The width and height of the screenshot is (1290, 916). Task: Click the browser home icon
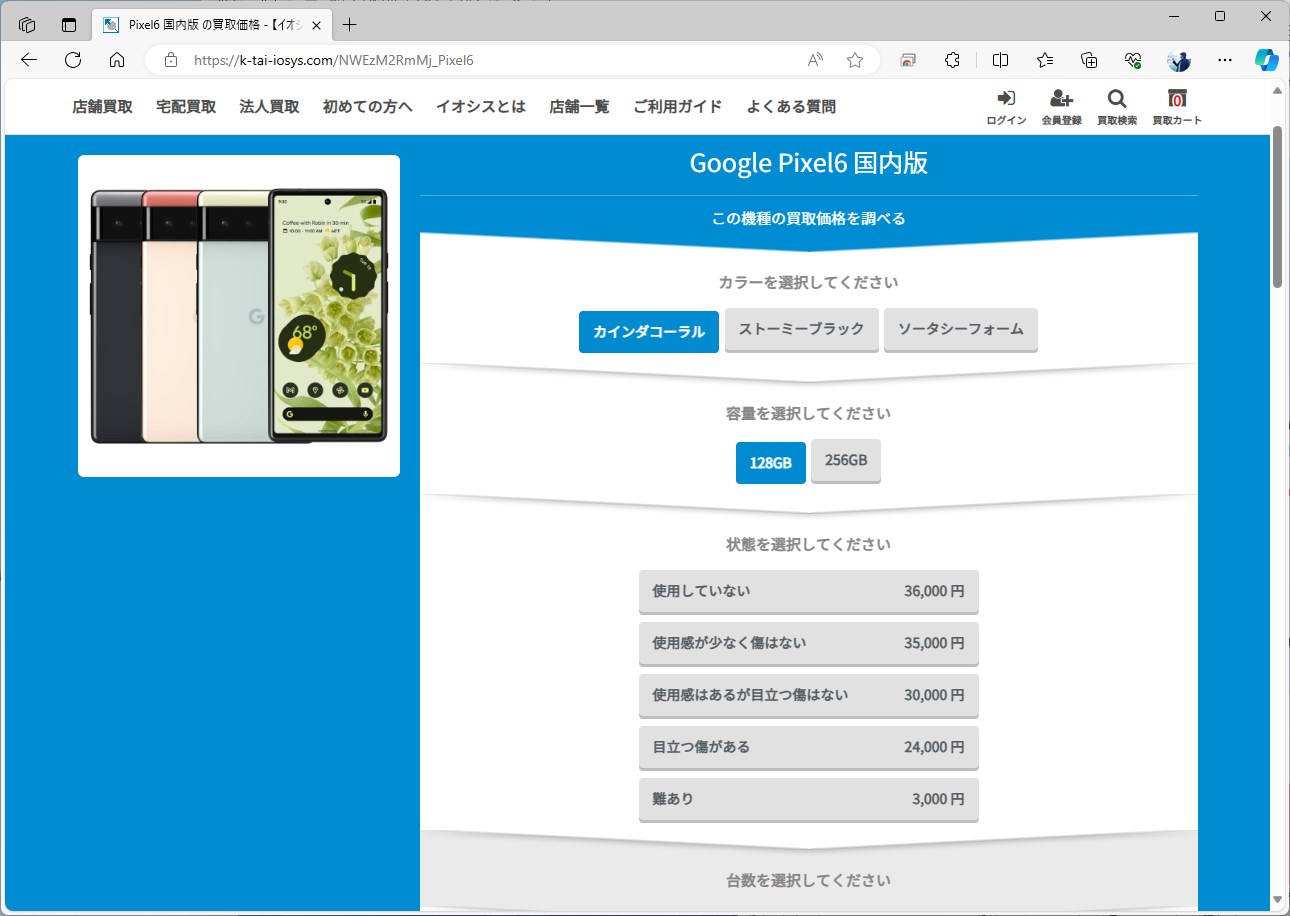pos(117,60)
